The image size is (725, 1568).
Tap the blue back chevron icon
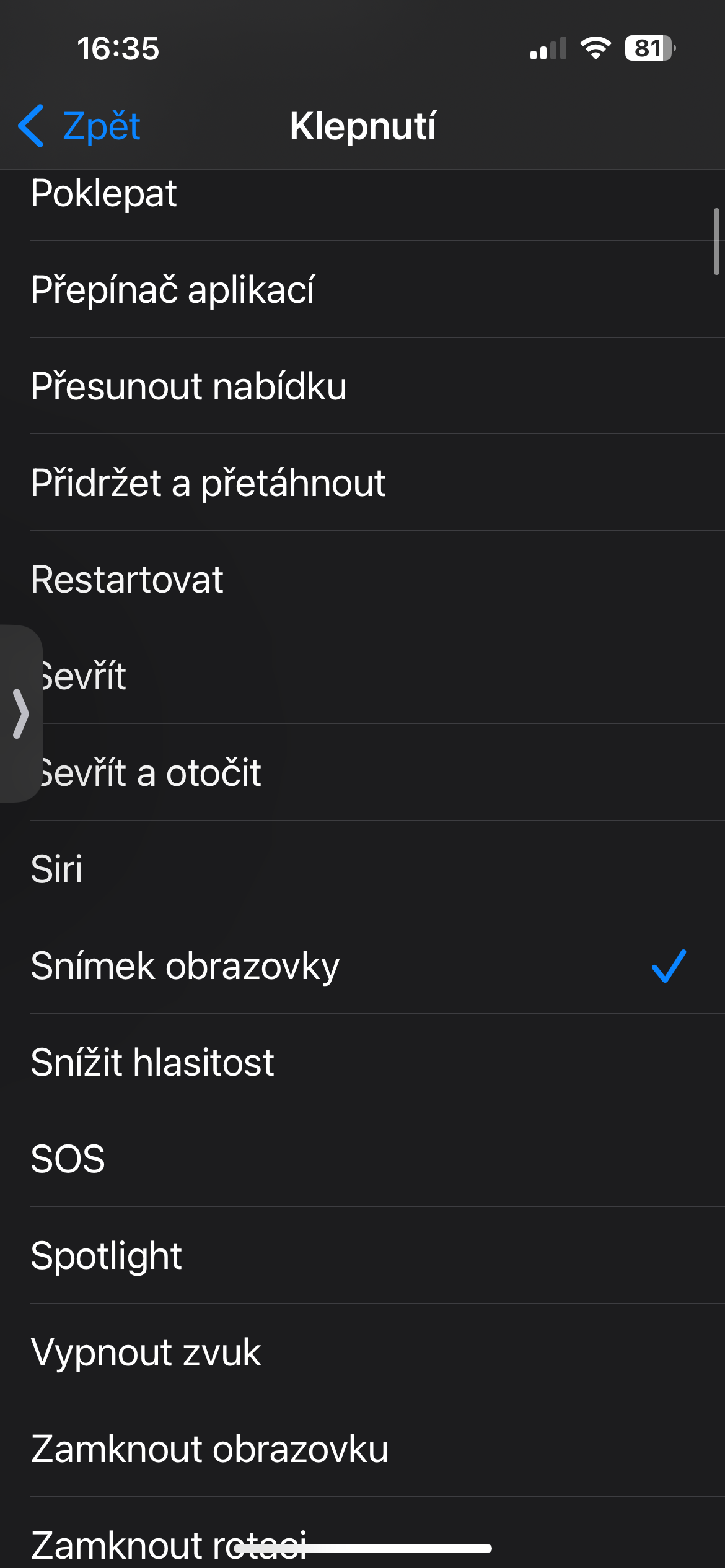31,126
